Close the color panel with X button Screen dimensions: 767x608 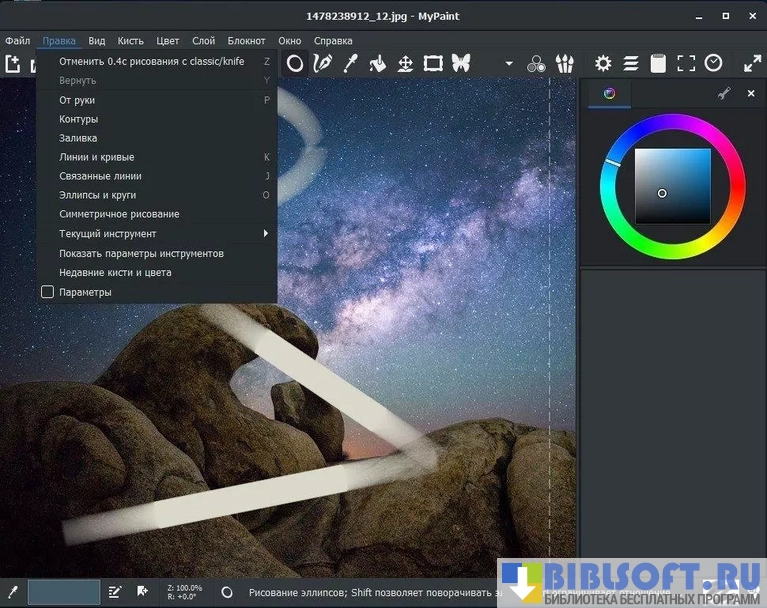(751, 94)
